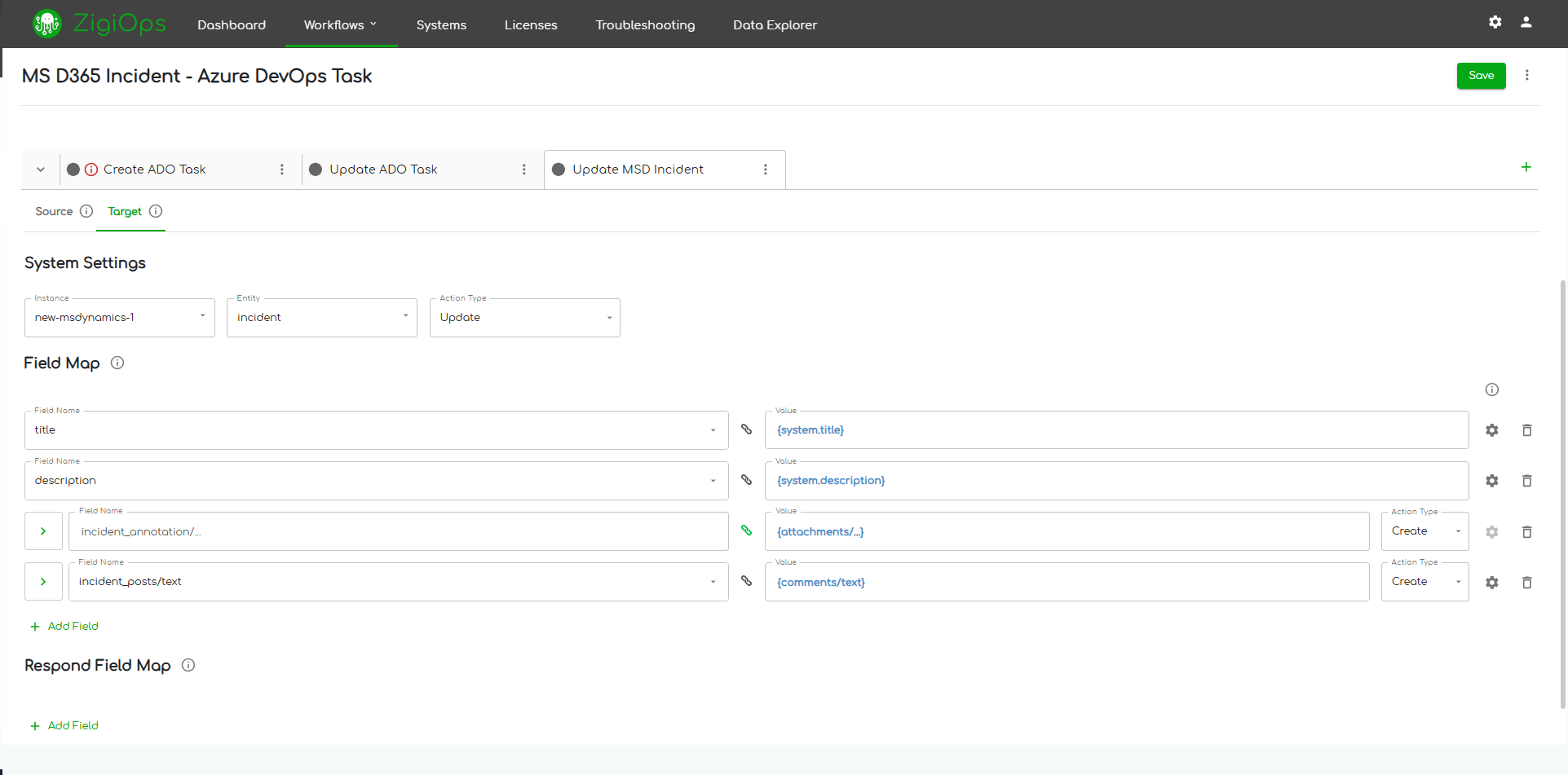Open settings gear for incident_posts/text row
This screenshot has width=1568, height=775.
coord(1492,583)
